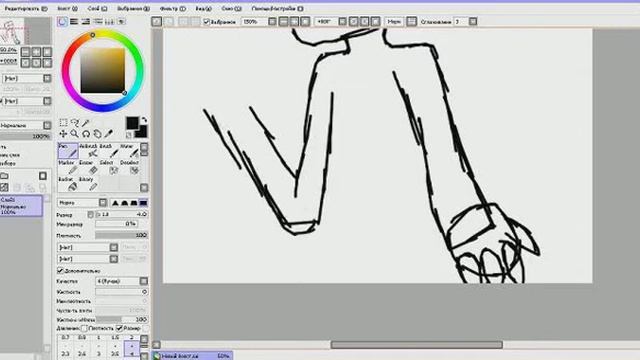Open the Фильтр menu
Viewport: 640px width, 360px height.
[x=173, y=9]
